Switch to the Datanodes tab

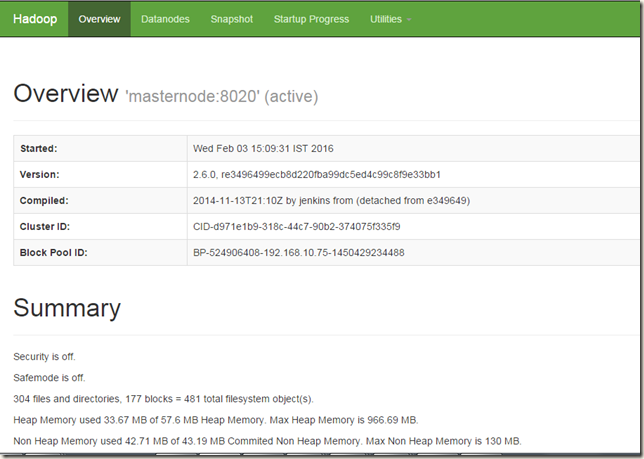[x=165, y=19]
